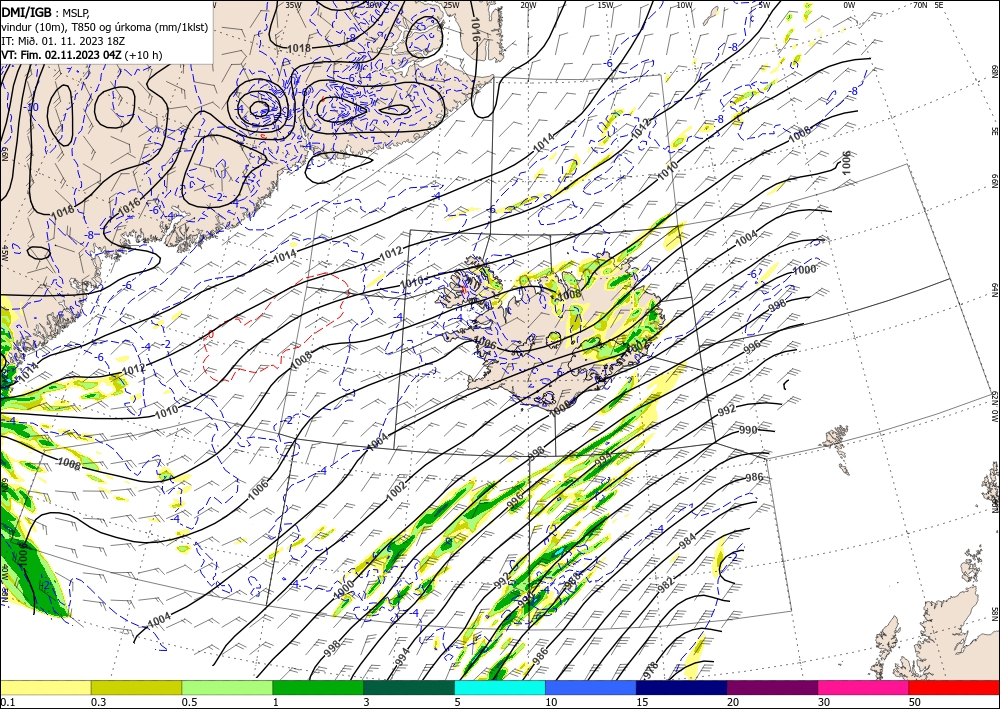The height and width of the screenshot is (709, 1000).
Task: Click the legend value '50'
Action: 915,702
